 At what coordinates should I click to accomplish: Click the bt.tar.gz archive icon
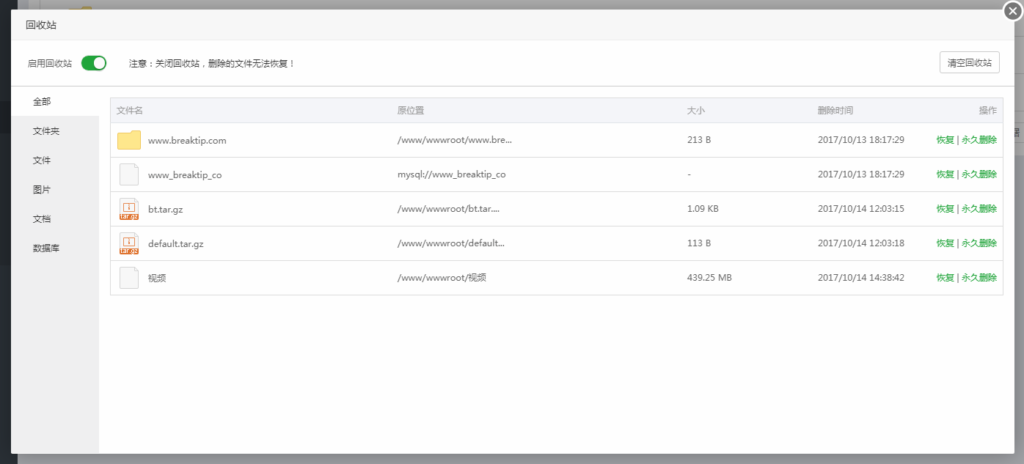tap(129, 209)
